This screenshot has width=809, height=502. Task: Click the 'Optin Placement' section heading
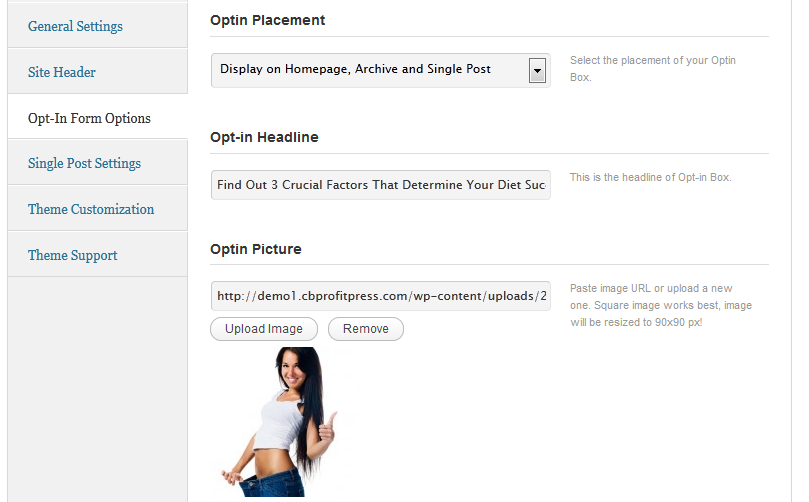pyautogui.click(x=267, y=20)
